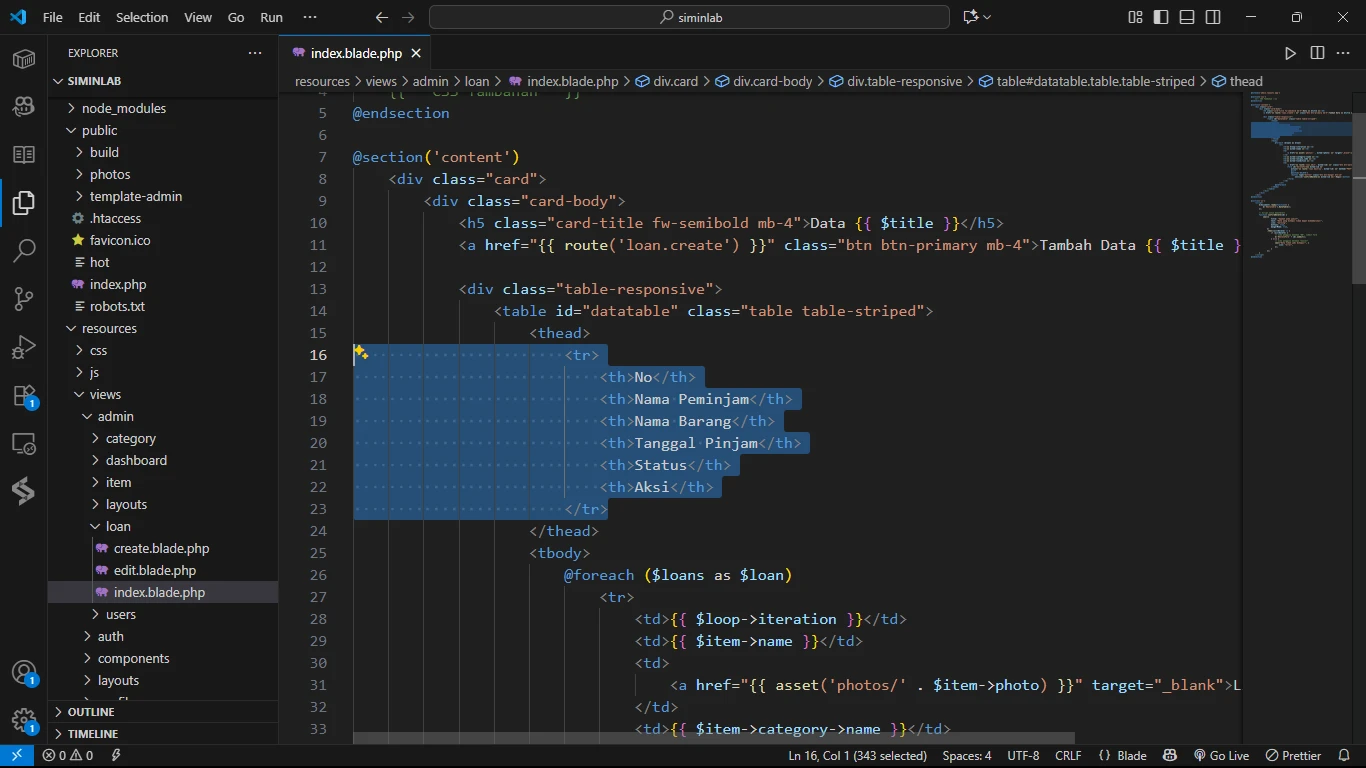Toggle the bottom panel layout button
Screen dimensions: 1366x768
pos(1187,17)
